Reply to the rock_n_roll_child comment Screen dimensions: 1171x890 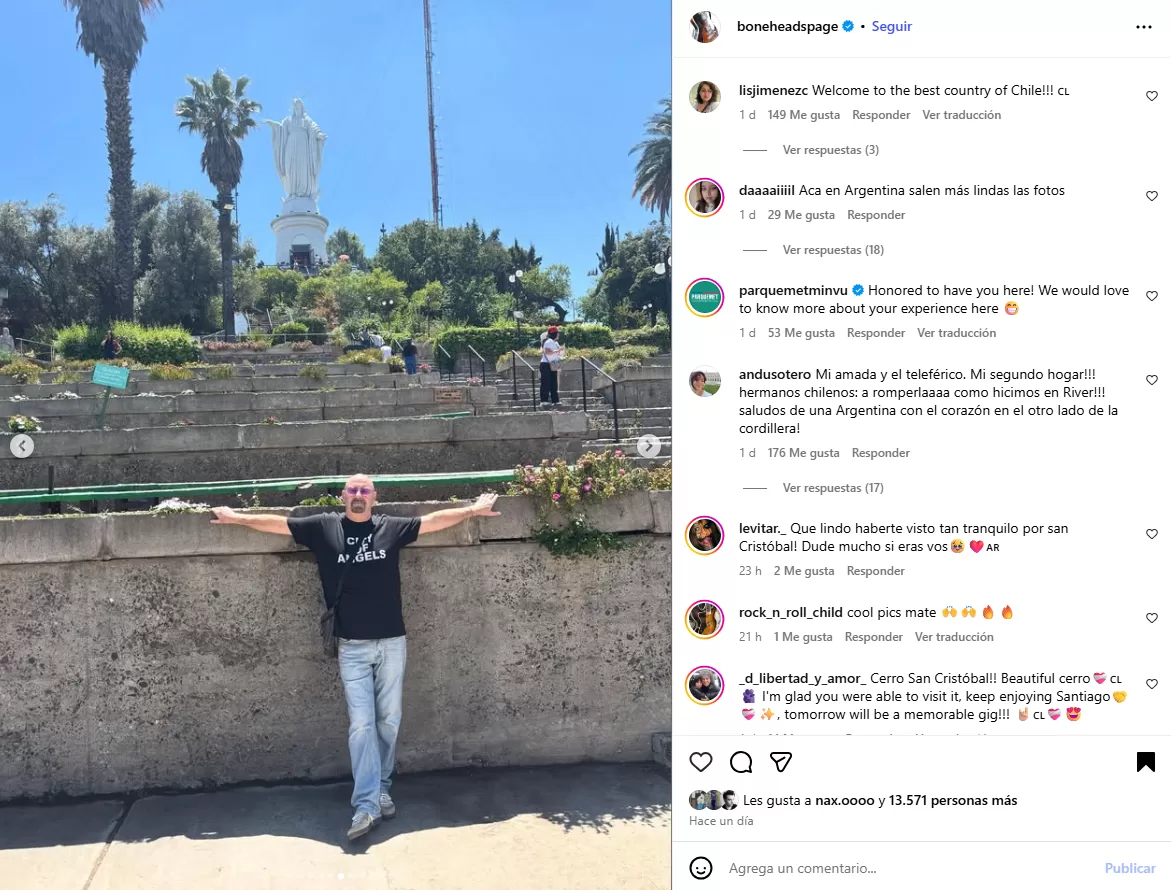874,637
